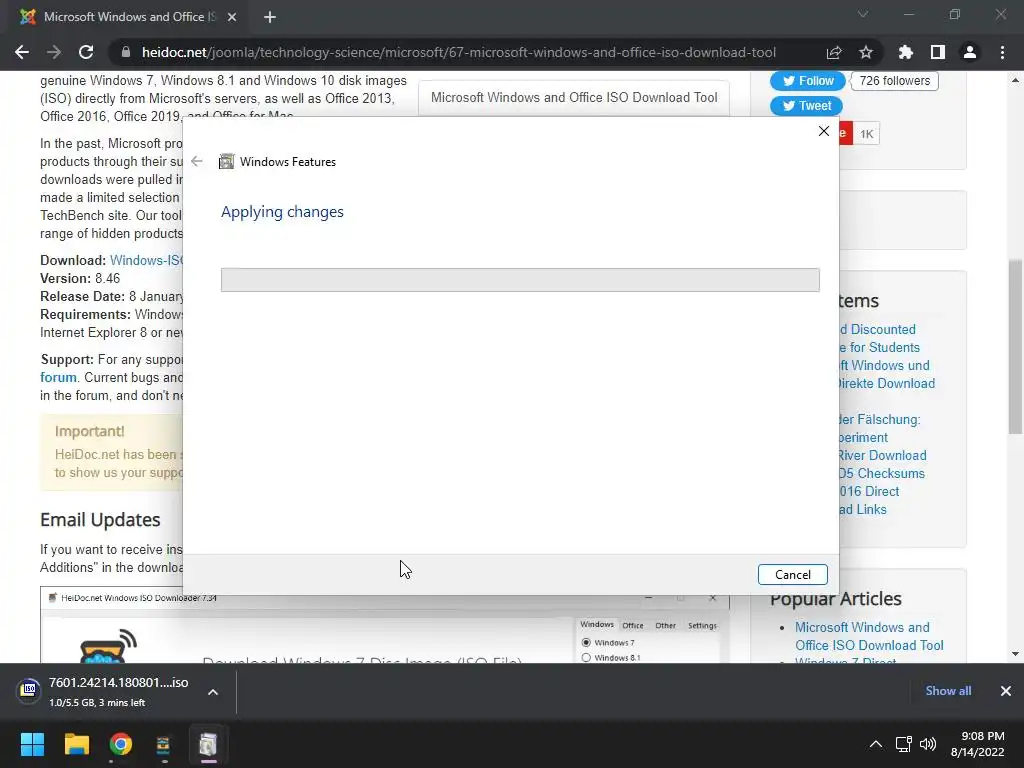The image size is (1024, 768).
Task: Close the downloads bar
Action: [1006, 691]
